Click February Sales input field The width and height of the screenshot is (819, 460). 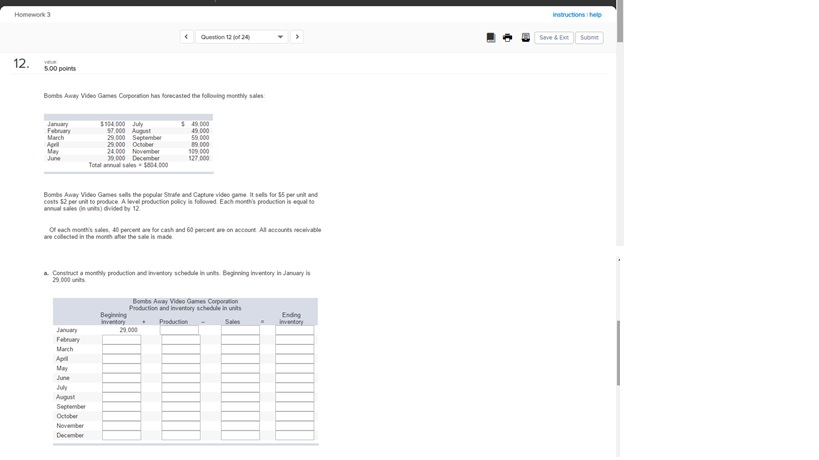(x=240, y=340)
